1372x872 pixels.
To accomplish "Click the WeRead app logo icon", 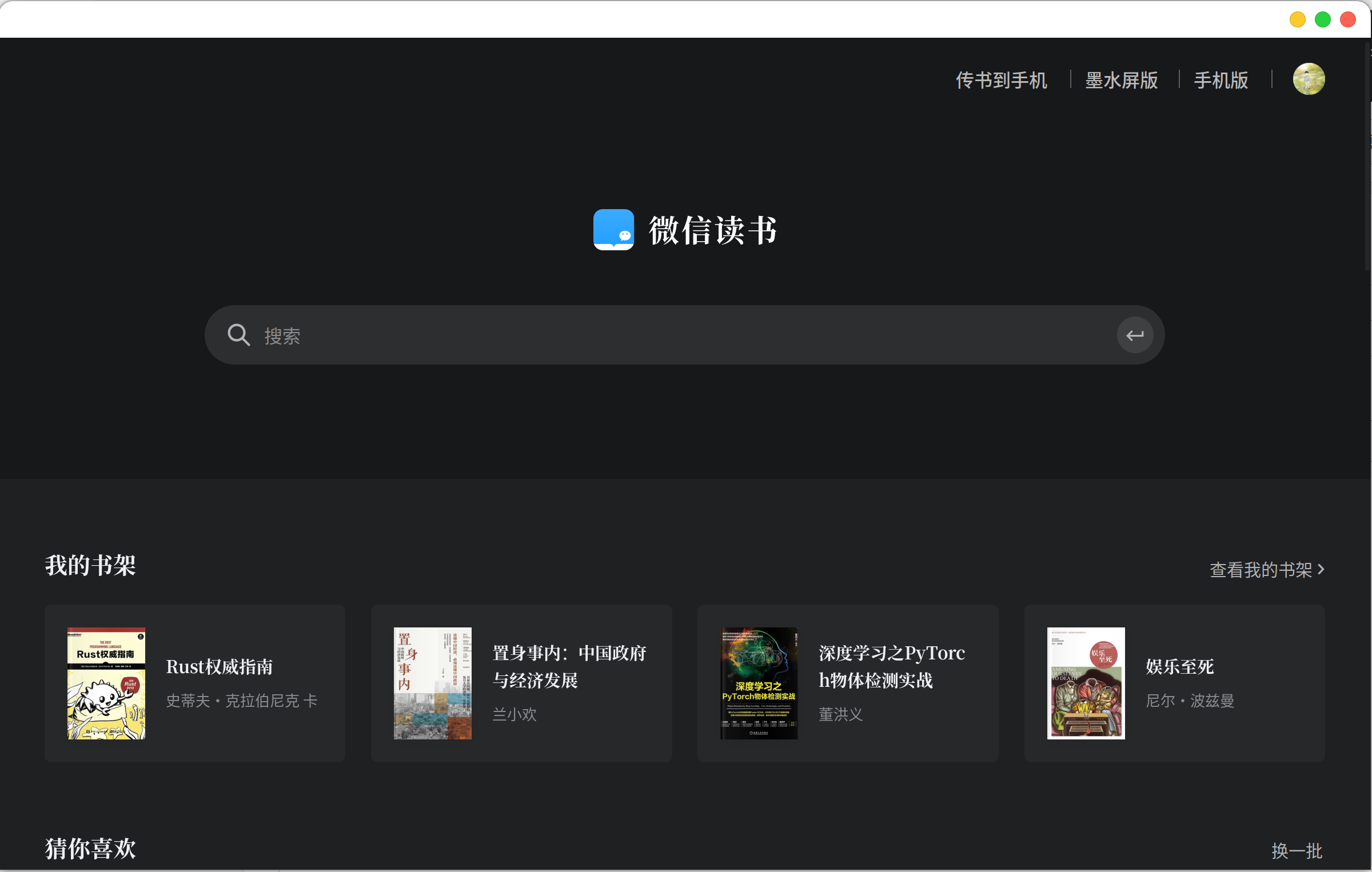I will [613, 230].
